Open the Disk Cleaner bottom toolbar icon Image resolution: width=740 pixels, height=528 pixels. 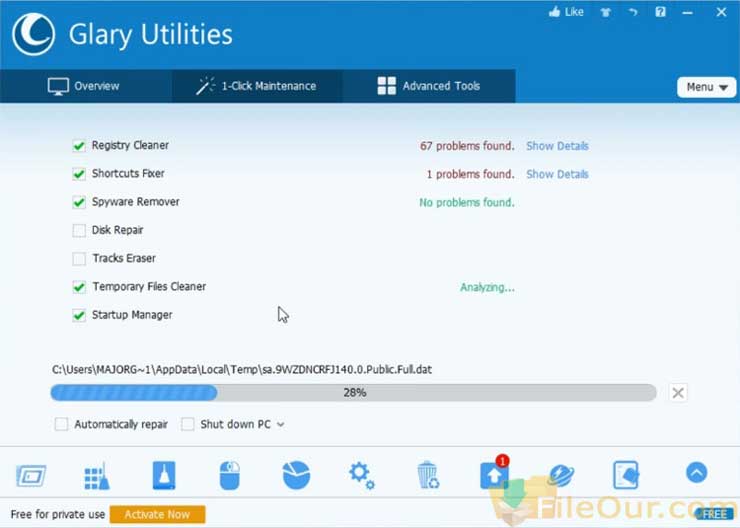(x=31, y=475)
